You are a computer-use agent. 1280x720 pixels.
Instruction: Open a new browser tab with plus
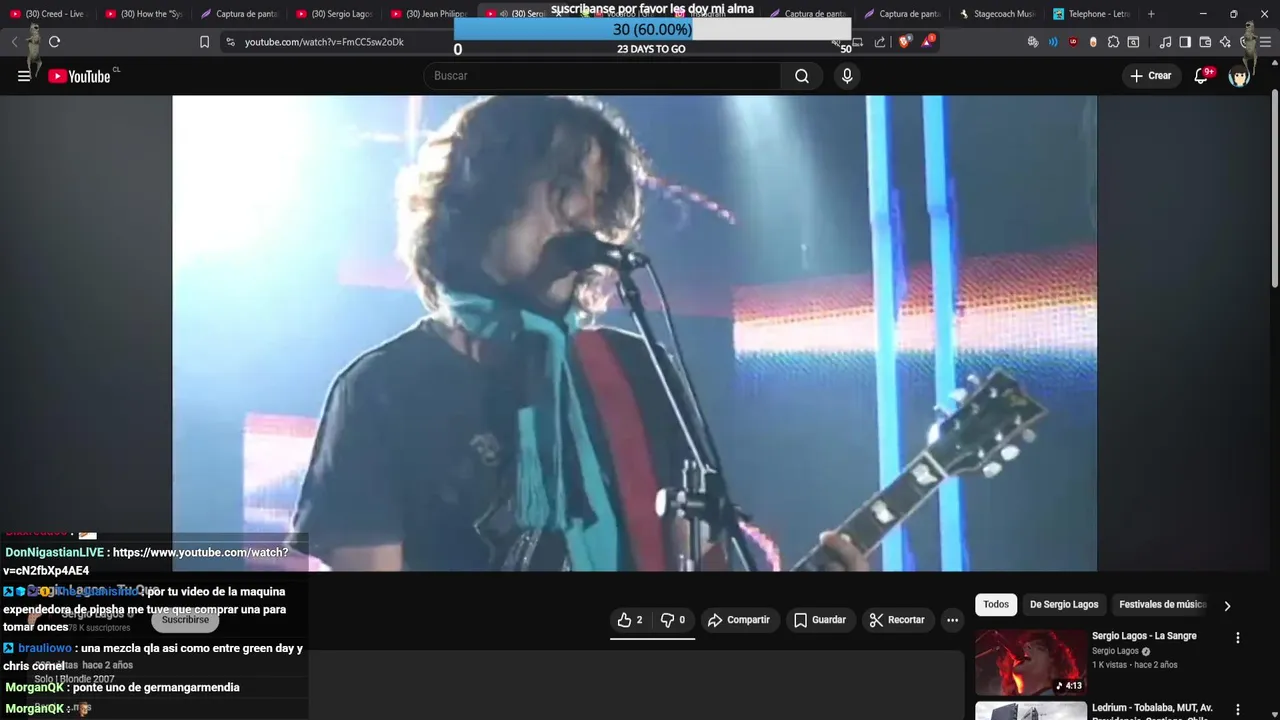click(x=1151, y=14)
